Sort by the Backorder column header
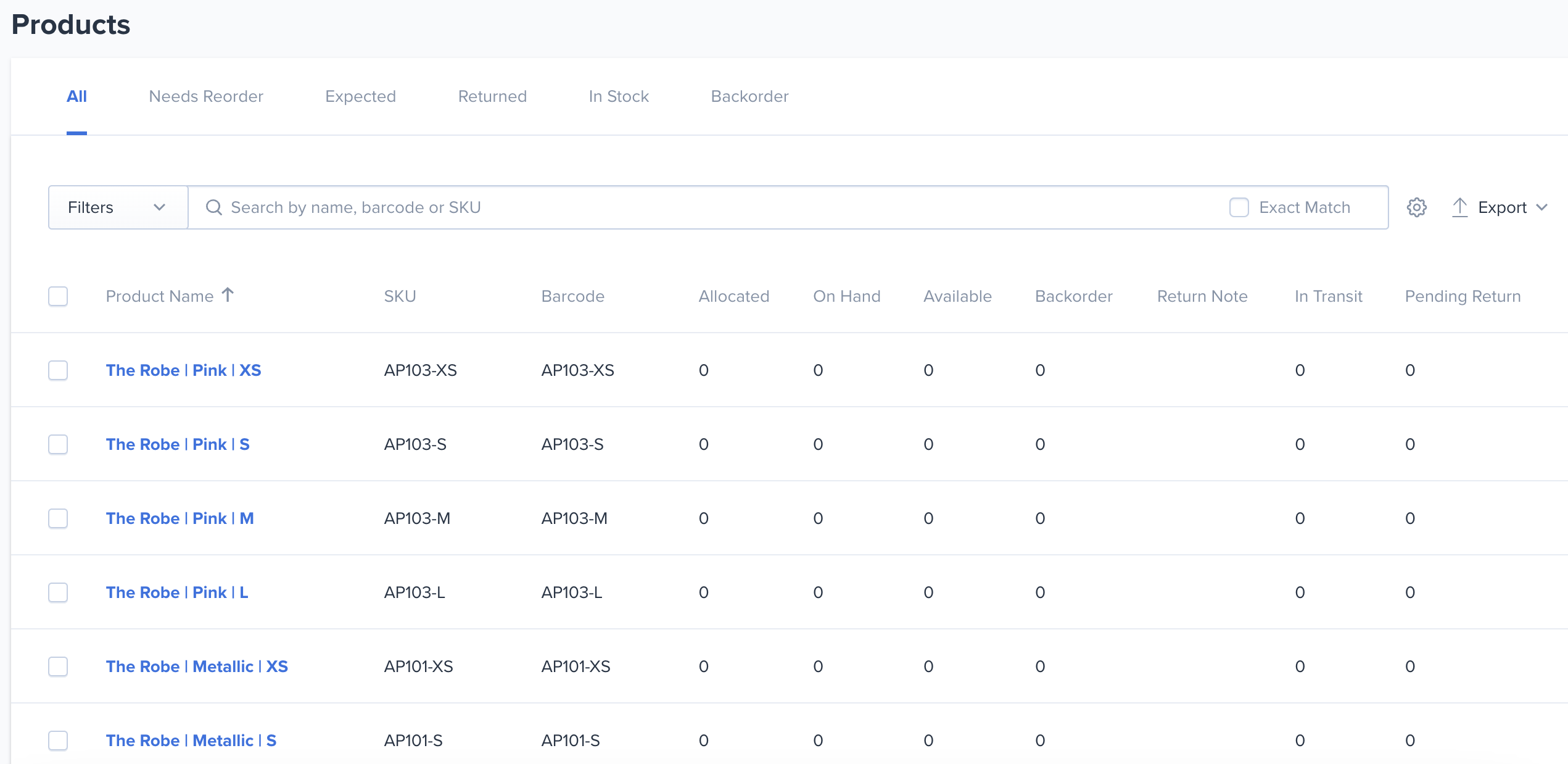 [1073, 296]
